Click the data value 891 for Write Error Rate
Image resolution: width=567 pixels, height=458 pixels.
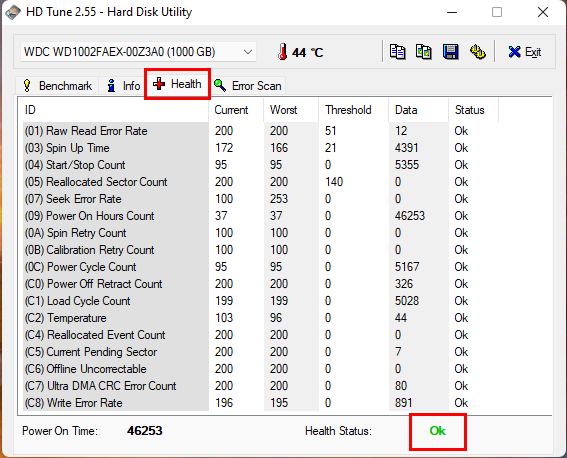point(404,403)
